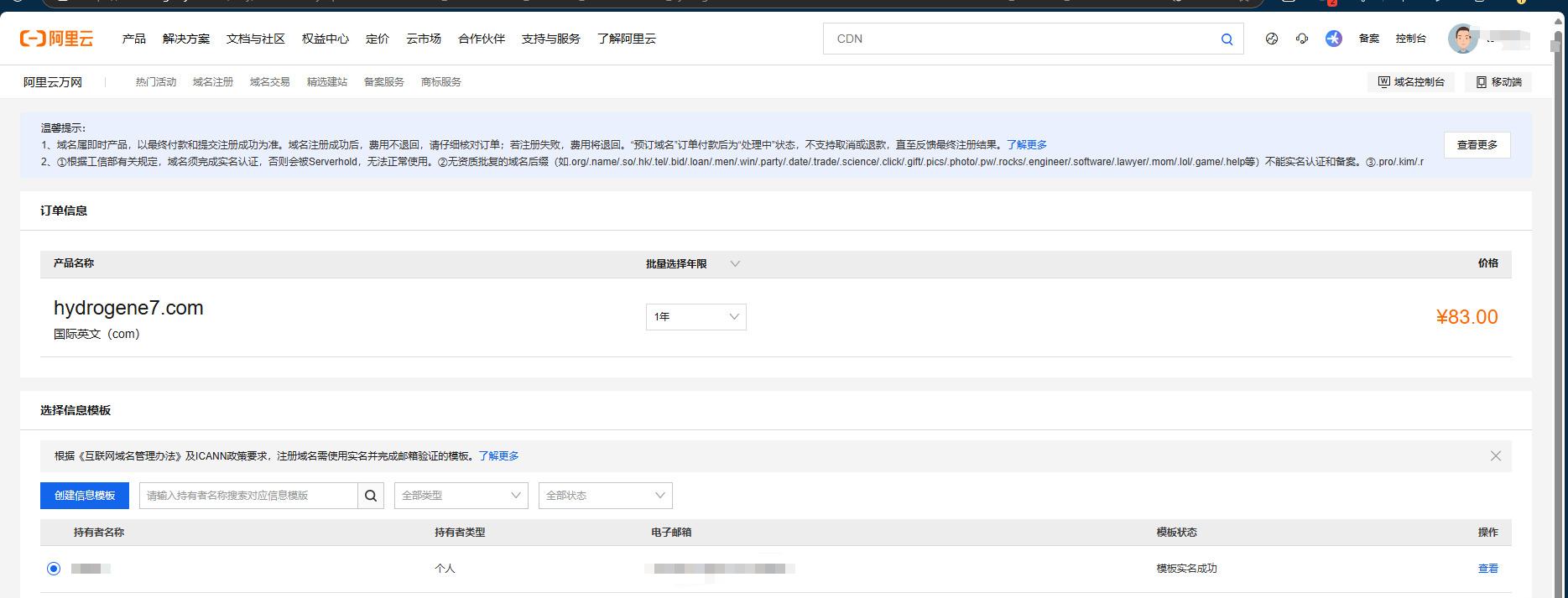Dismiss the ICANN policy notice
Image resolution: width=1568 pixels, height=598 pixels.
click(1496, 456)
